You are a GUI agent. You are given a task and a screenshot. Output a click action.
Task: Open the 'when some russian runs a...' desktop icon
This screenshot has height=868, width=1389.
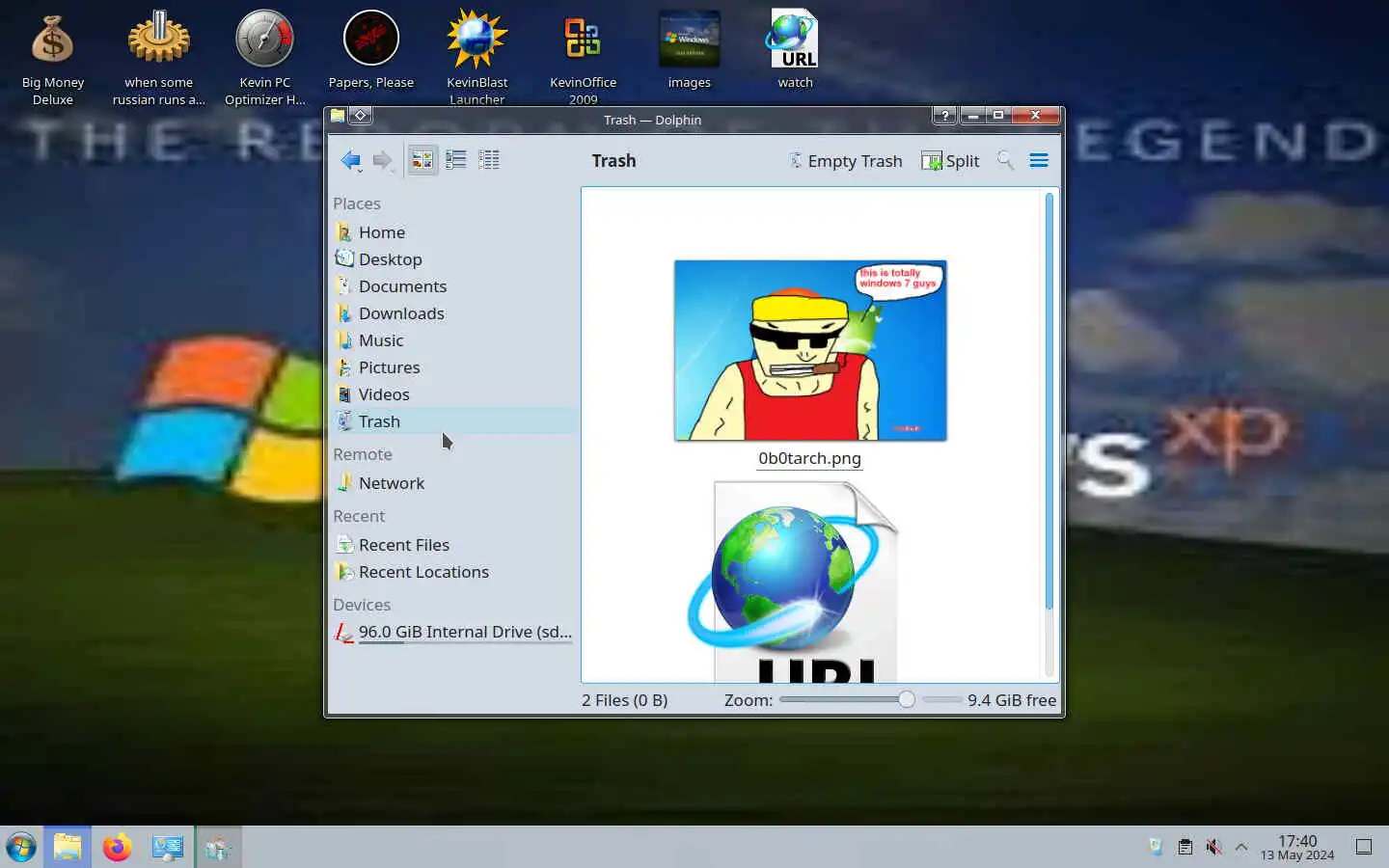tap(158, 58)
